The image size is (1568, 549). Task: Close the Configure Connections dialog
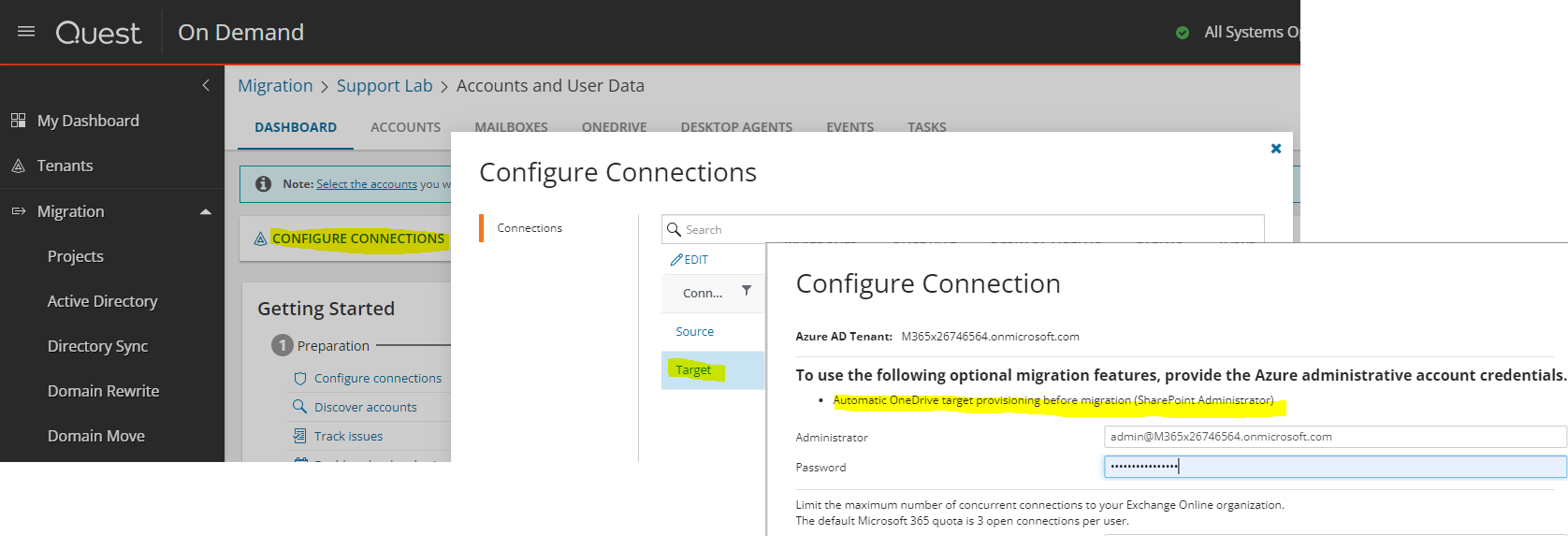click(1275, 149)
